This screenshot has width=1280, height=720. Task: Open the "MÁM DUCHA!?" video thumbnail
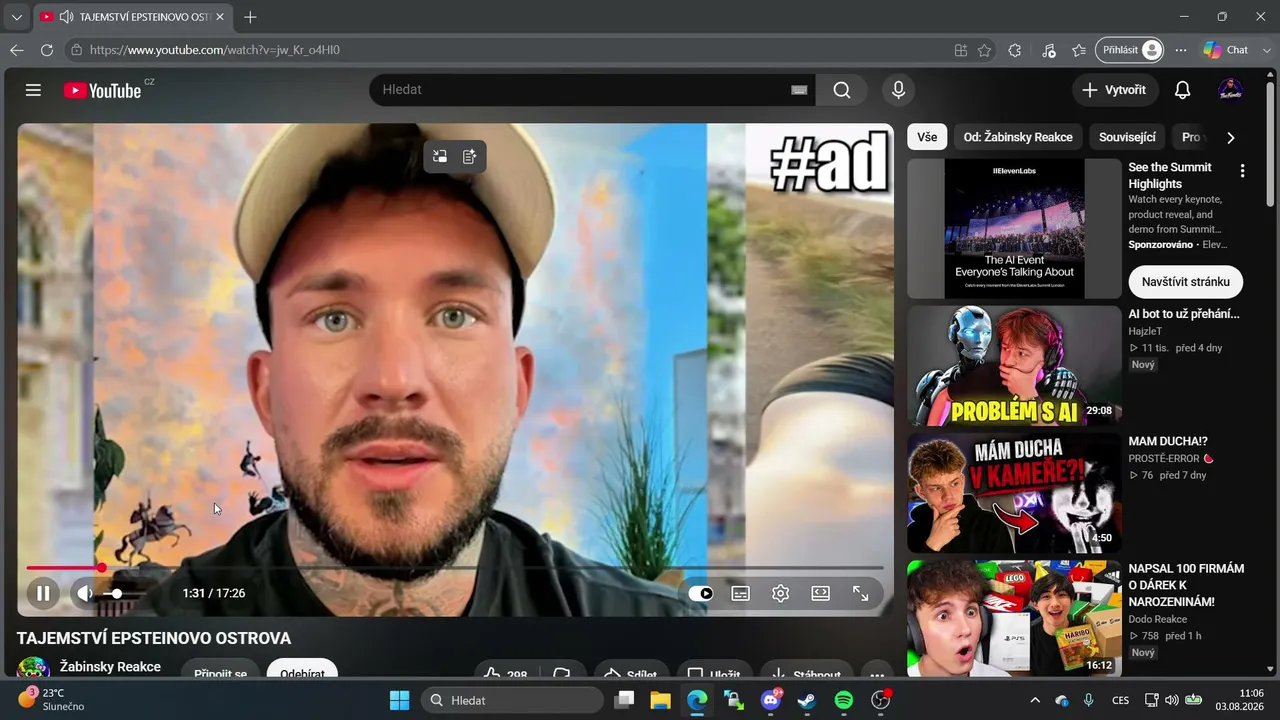1014,493
